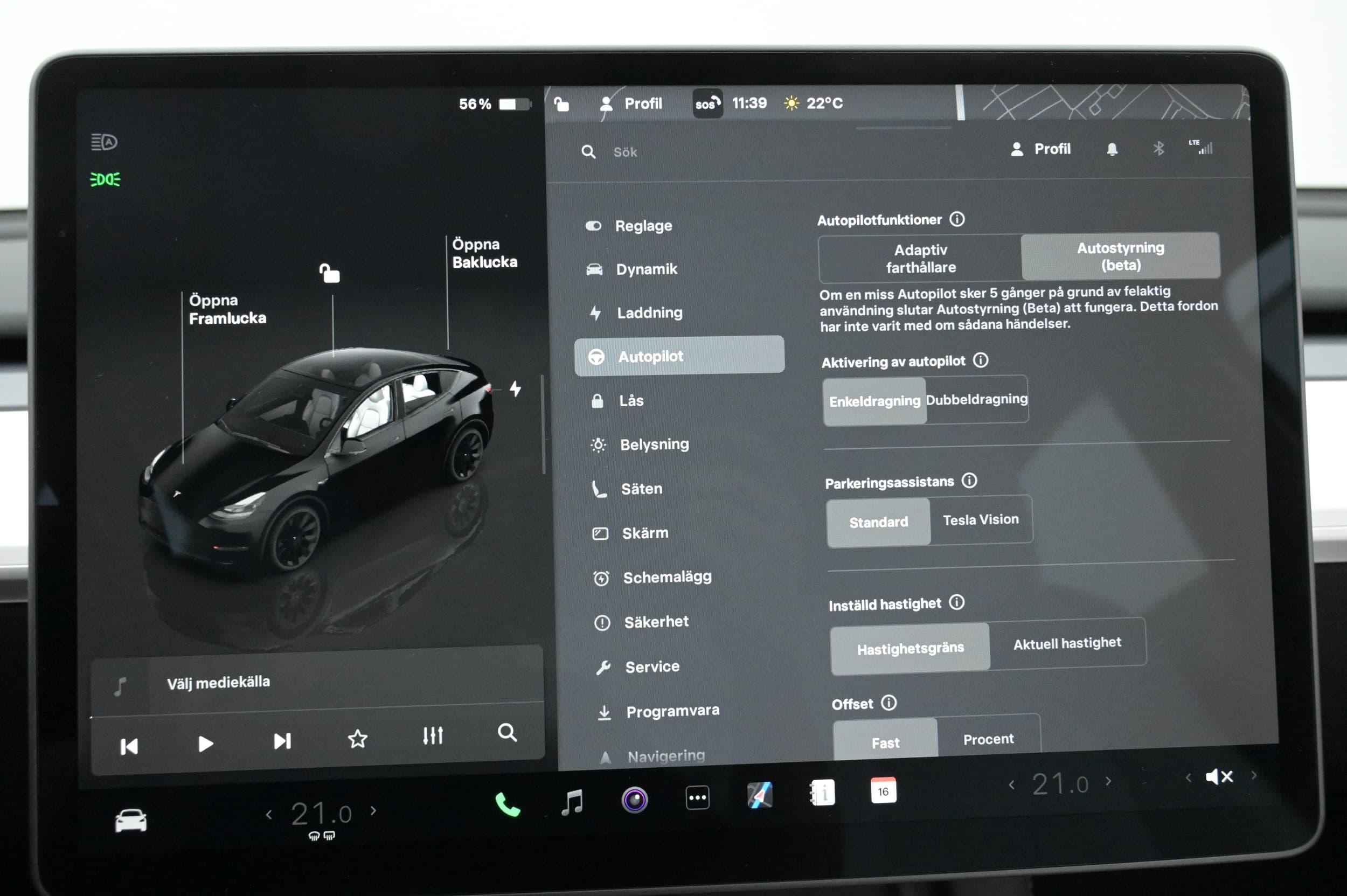Open the three-dots app launcher
The height and width of the screenshot is (896, 1347).
click(x=697, y=797)
